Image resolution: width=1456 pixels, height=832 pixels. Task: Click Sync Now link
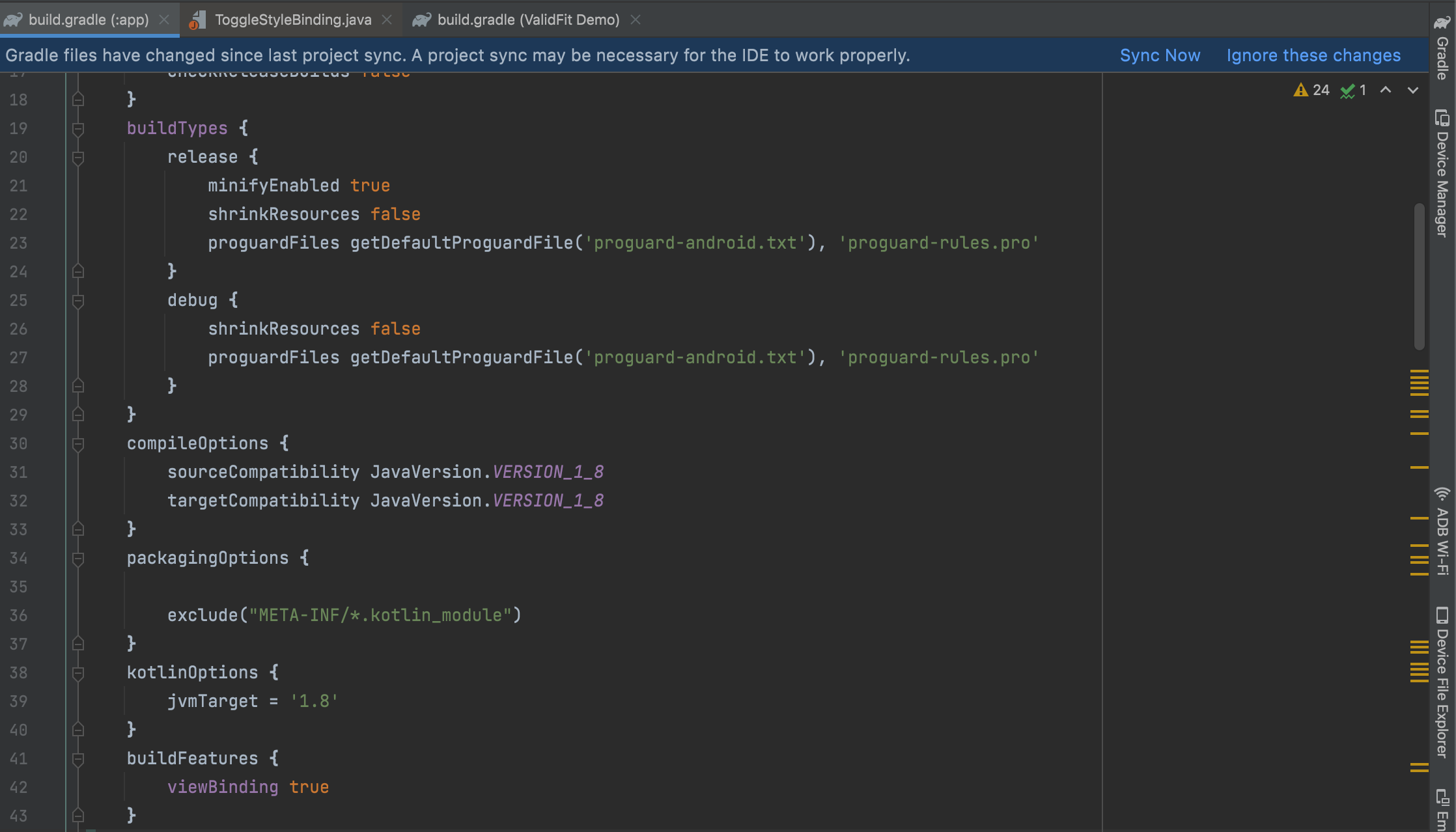[x=1160, y=55]
